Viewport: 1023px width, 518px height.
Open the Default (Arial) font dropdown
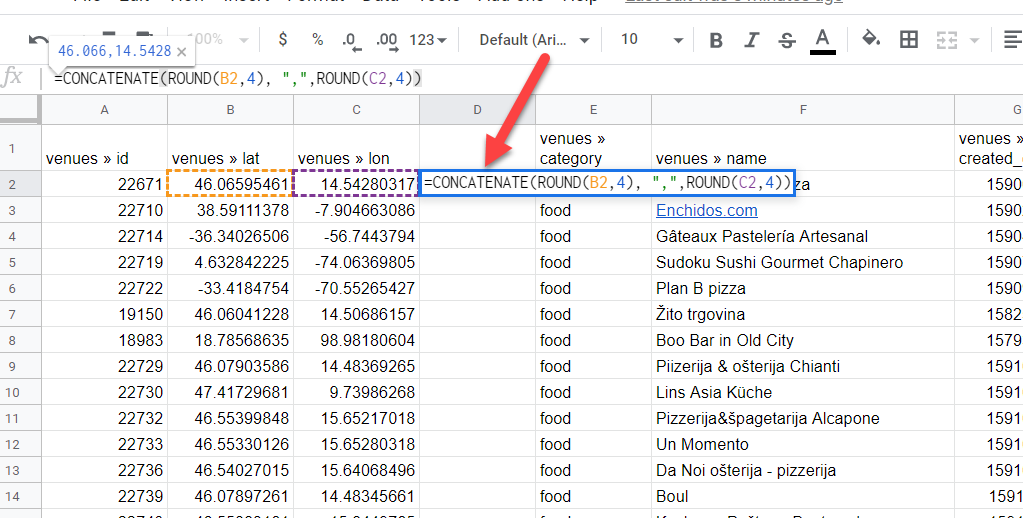pyautogui.click(x=534, y=40)
